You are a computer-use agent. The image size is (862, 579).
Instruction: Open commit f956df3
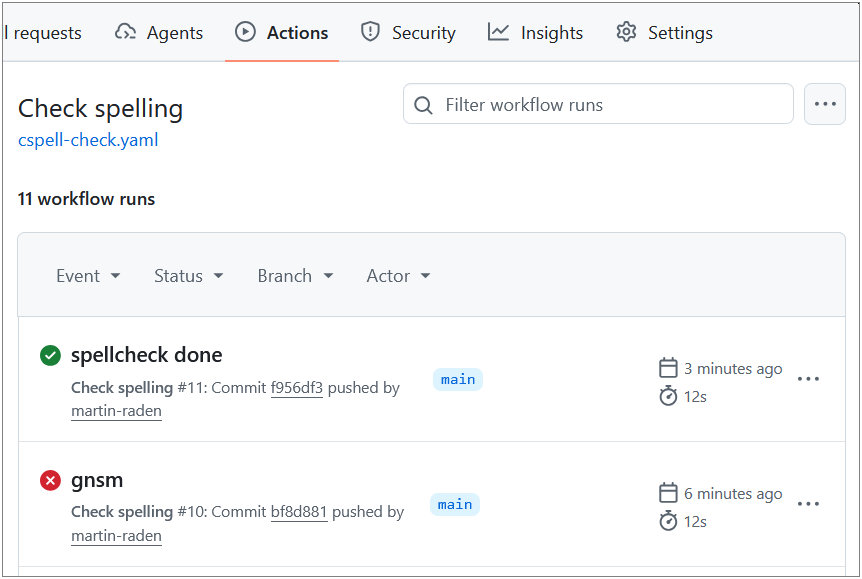click(296, 388)
